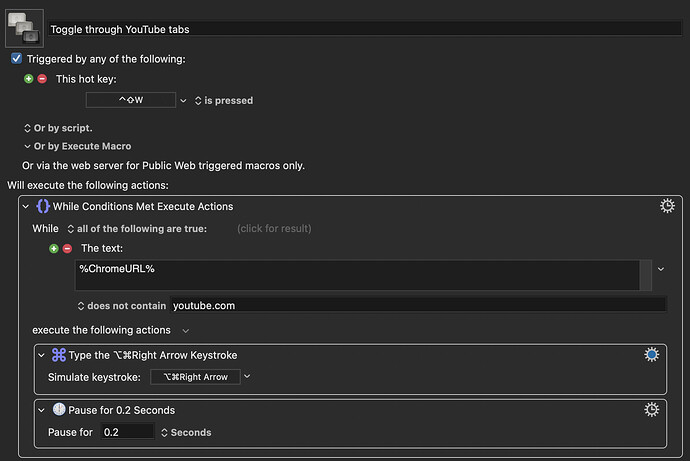Click the macro icon thumbnail beside the name
The width and height of the screenshot is (690, 461).
click(24, 28)
